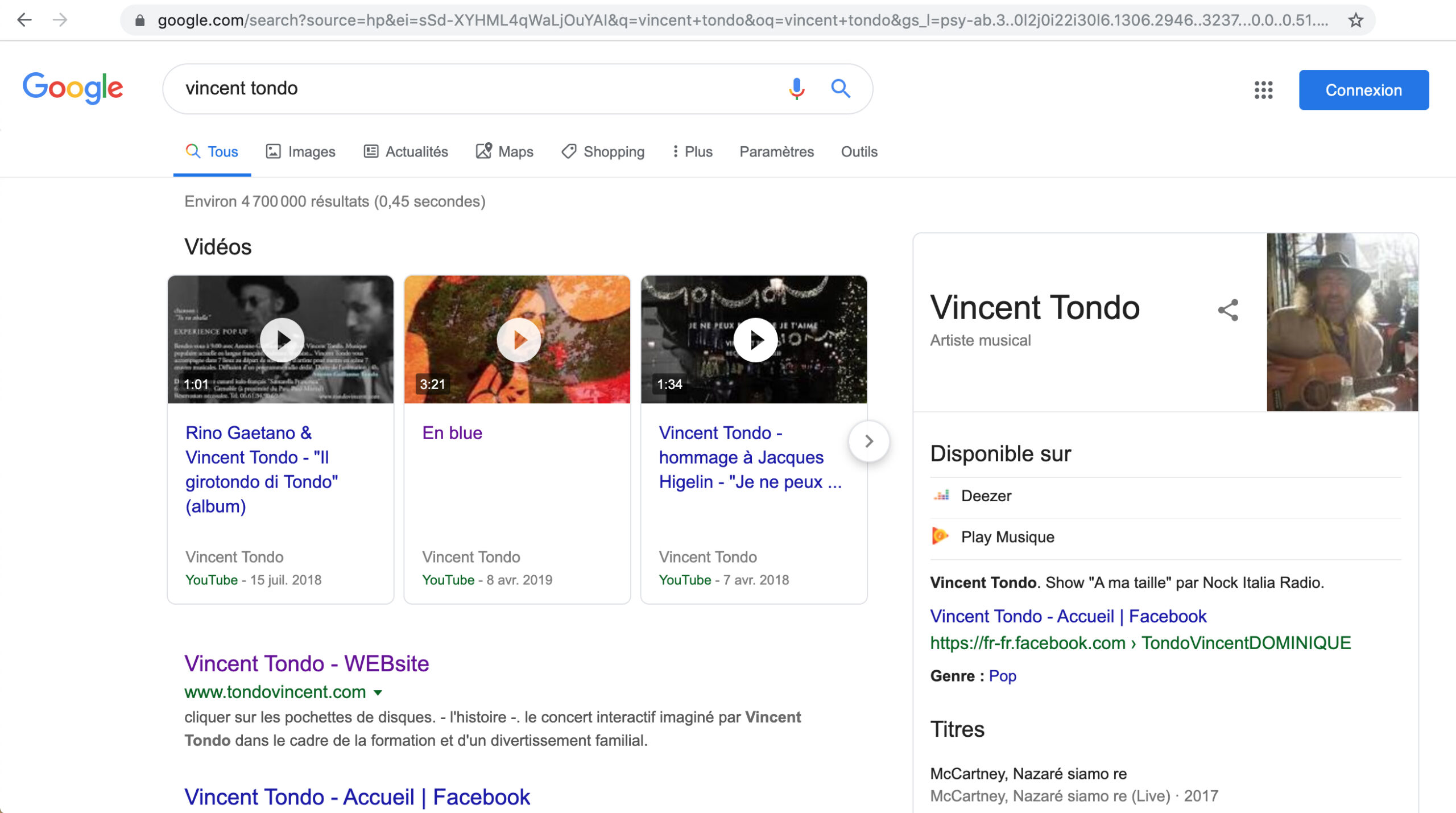Expand the tondovincent.com URL dropdown arrow
This screenshot has width=1456, height=813.
pos(378,693)
